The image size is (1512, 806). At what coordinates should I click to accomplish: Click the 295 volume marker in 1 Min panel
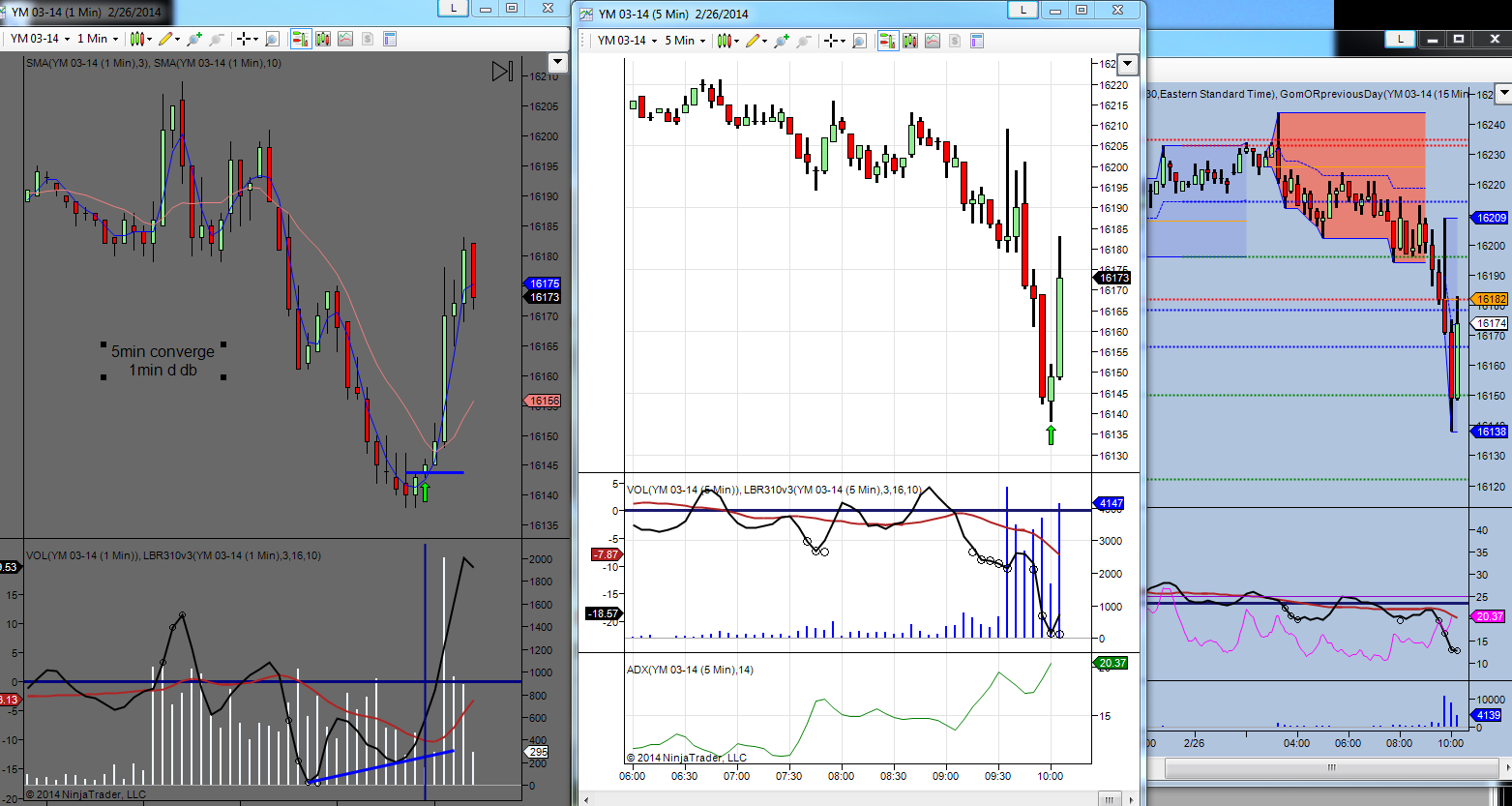(537, 752)
